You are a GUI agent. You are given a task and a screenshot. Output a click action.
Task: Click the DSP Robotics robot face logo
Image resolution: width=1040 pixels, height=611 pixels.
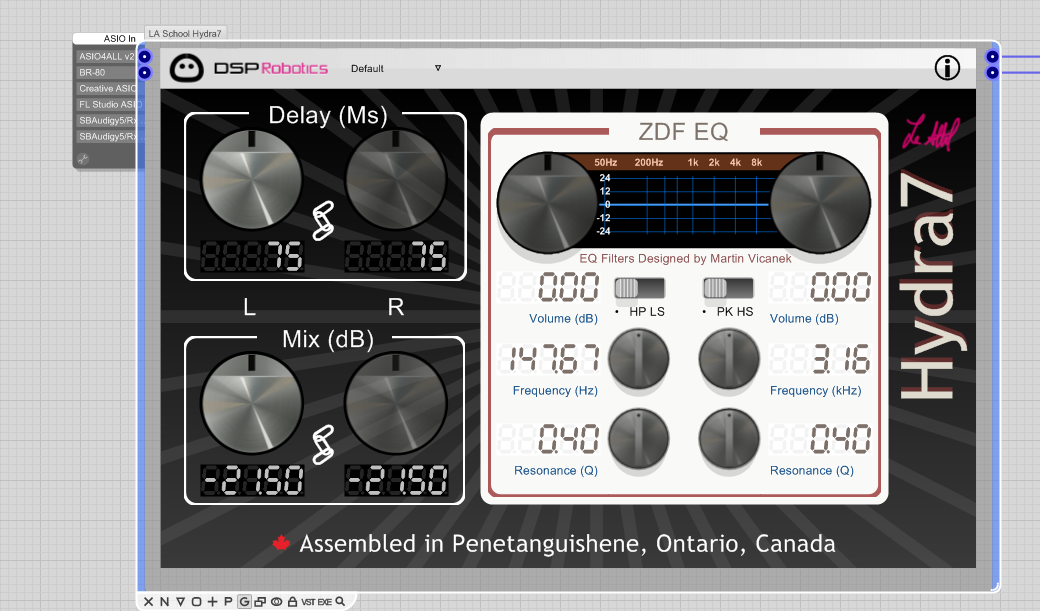[x=186, y=68]
